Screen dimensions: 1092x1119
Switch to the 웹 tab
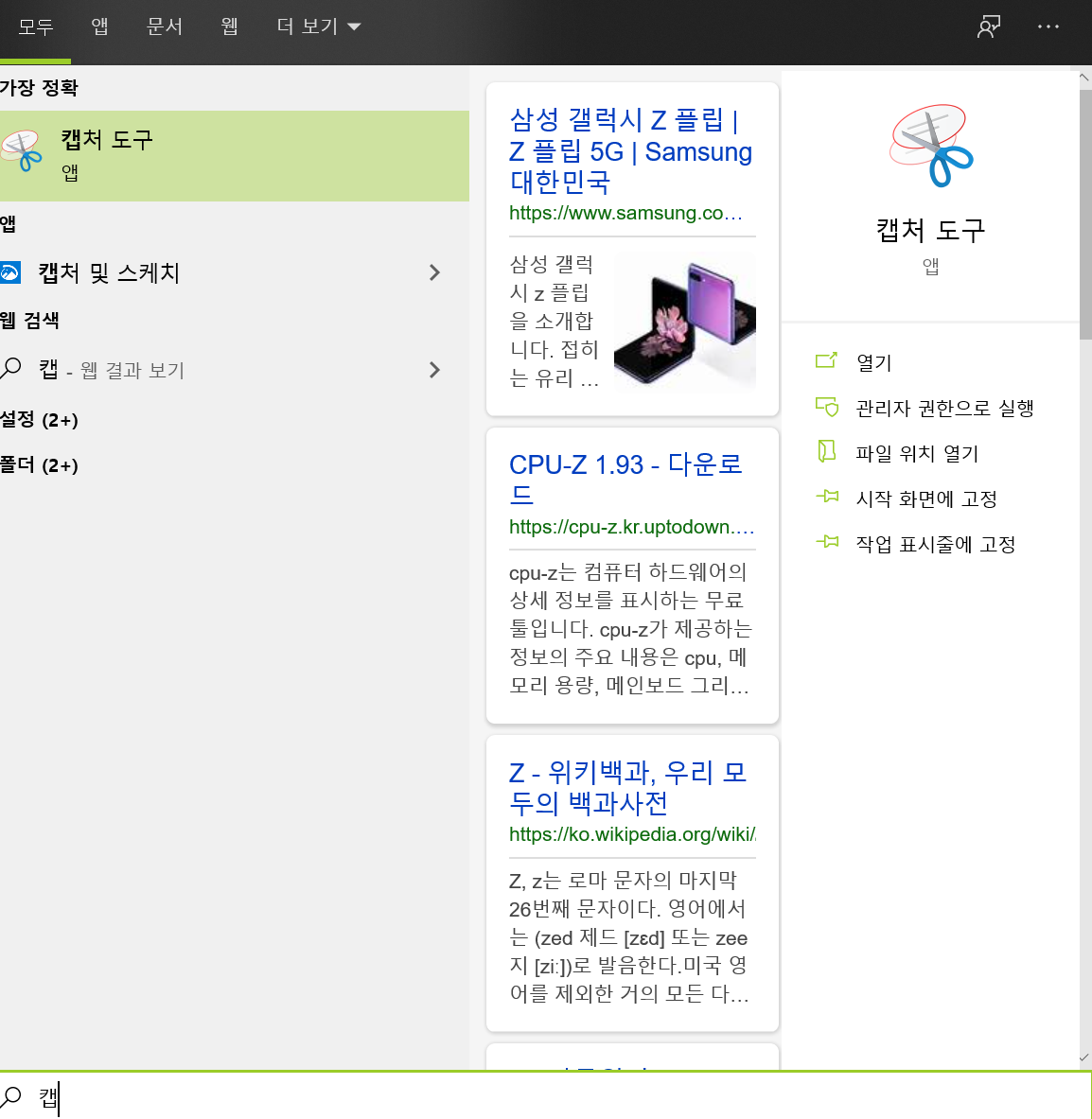(x=229, y=26)
